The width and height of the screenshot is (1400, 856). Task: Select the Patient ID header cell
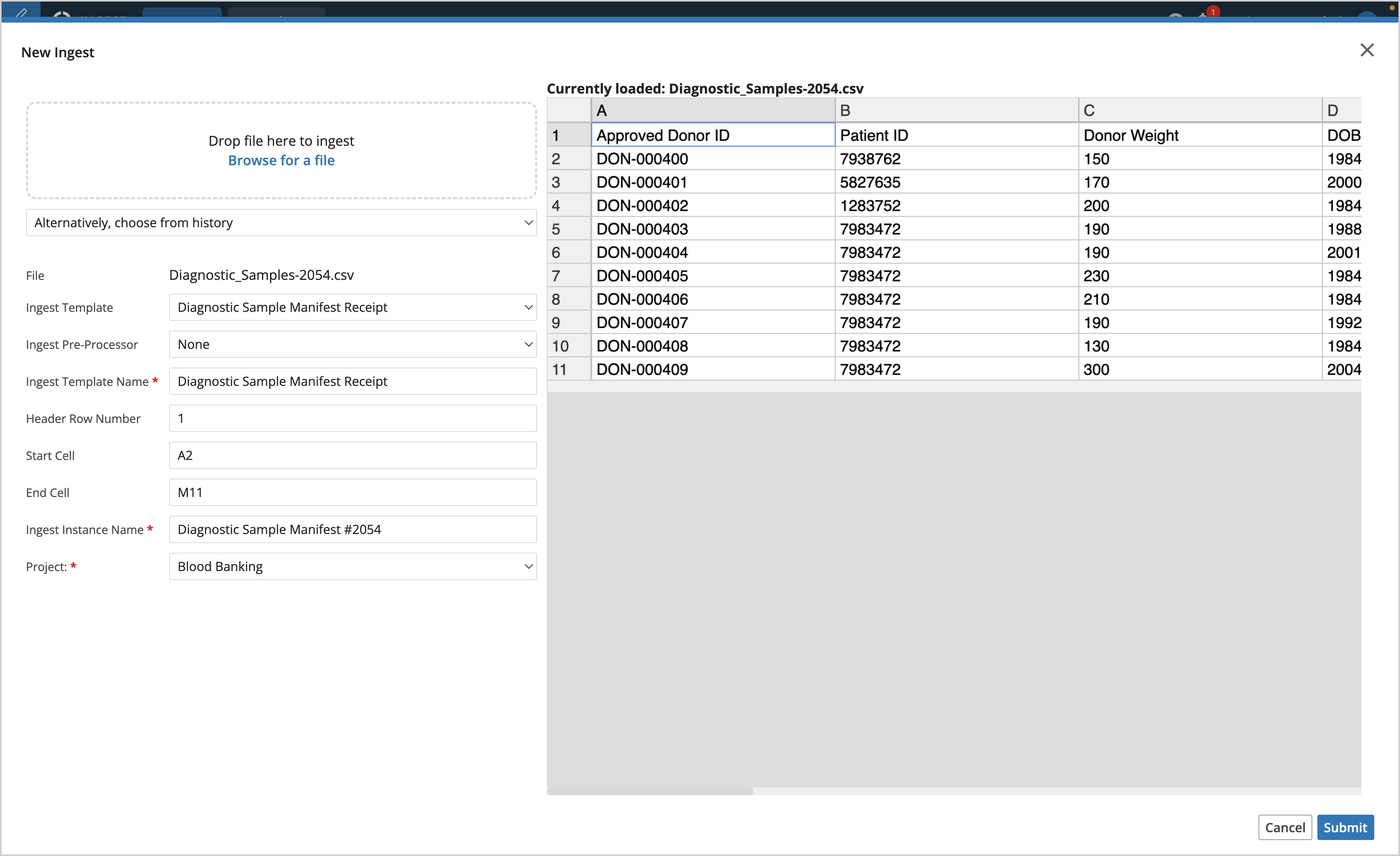click(x=957, y=135)
